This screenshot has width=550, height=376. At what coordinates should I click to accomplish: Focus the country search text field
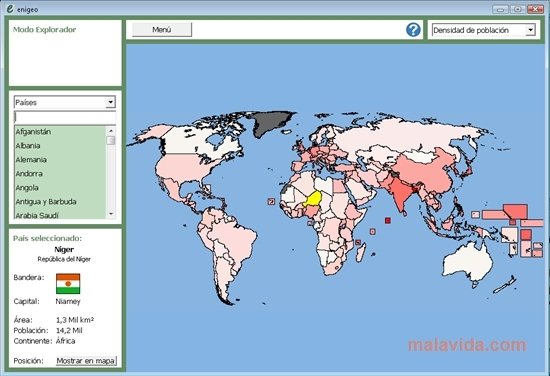click(x=65, y=117)
